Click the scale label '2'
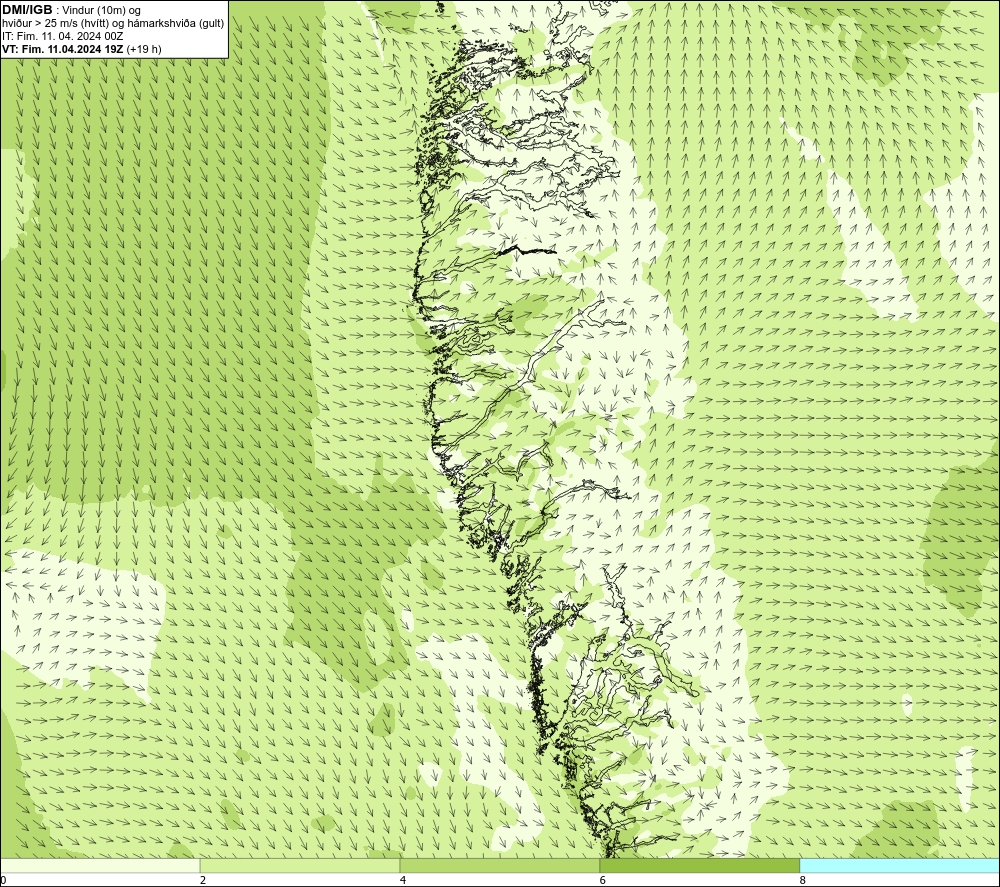The image size is (1000, 887). tap(203, 881)
